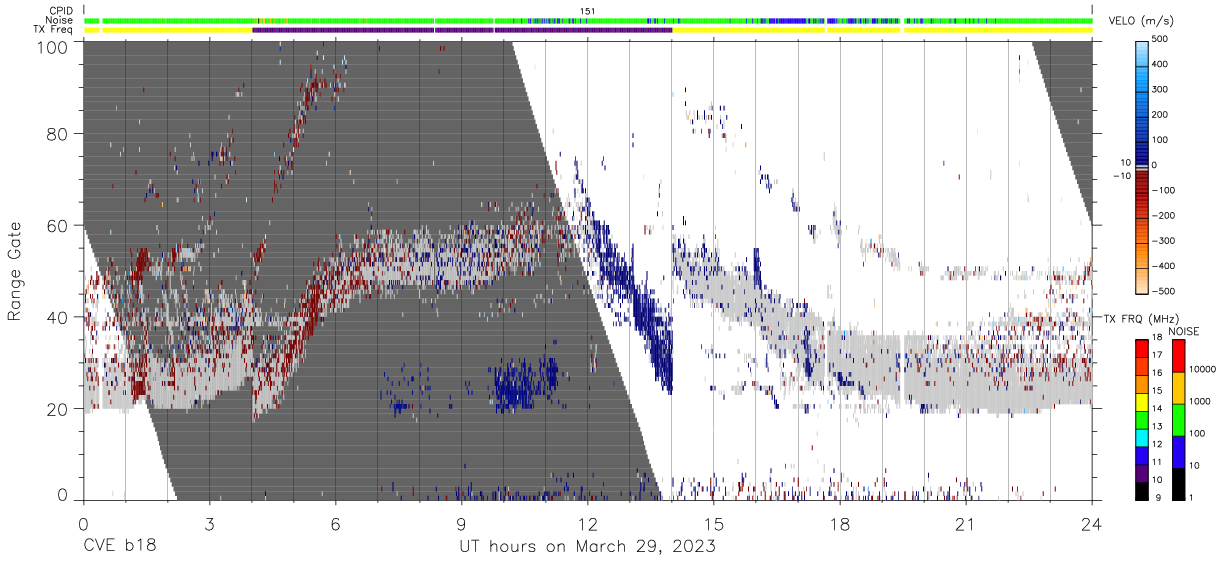Screen dimensions: 1228x567
Task: Click the 17 label in the TX FRQ legend
Action: pos(1157,355)
